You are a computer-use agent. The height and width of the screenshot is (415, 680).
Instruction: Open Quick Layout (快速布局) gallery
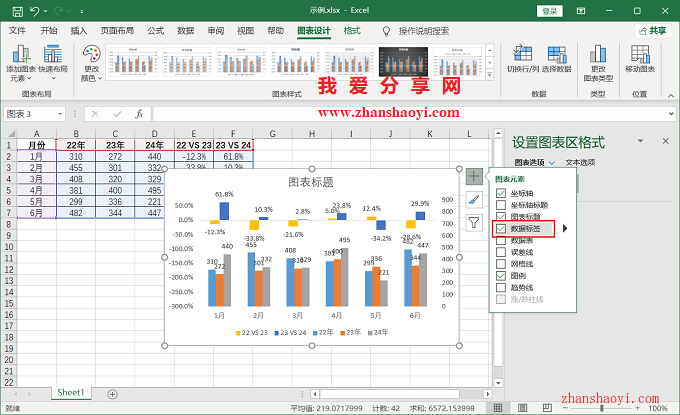[53, 64]
